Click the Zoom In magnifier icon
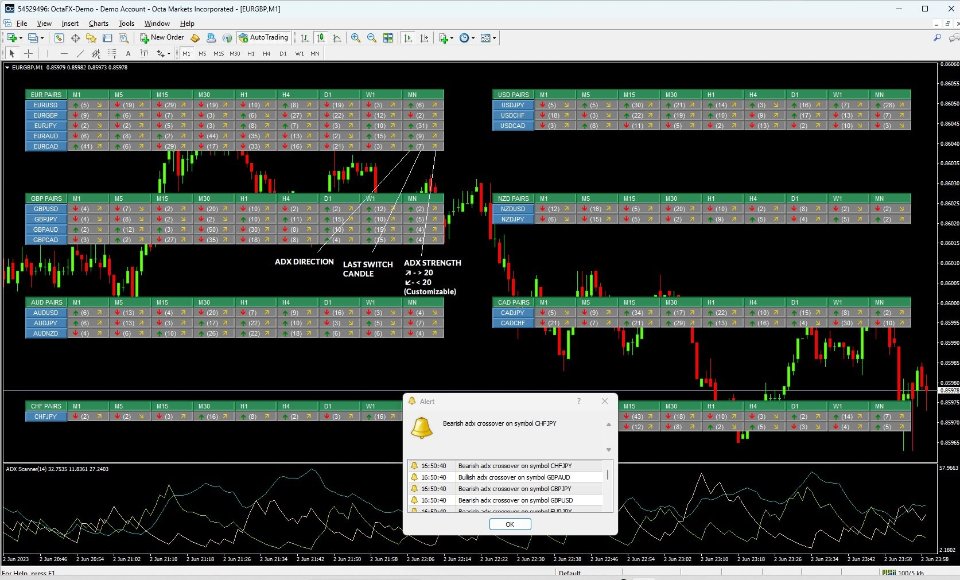The image size is (960, 580). 355,38
